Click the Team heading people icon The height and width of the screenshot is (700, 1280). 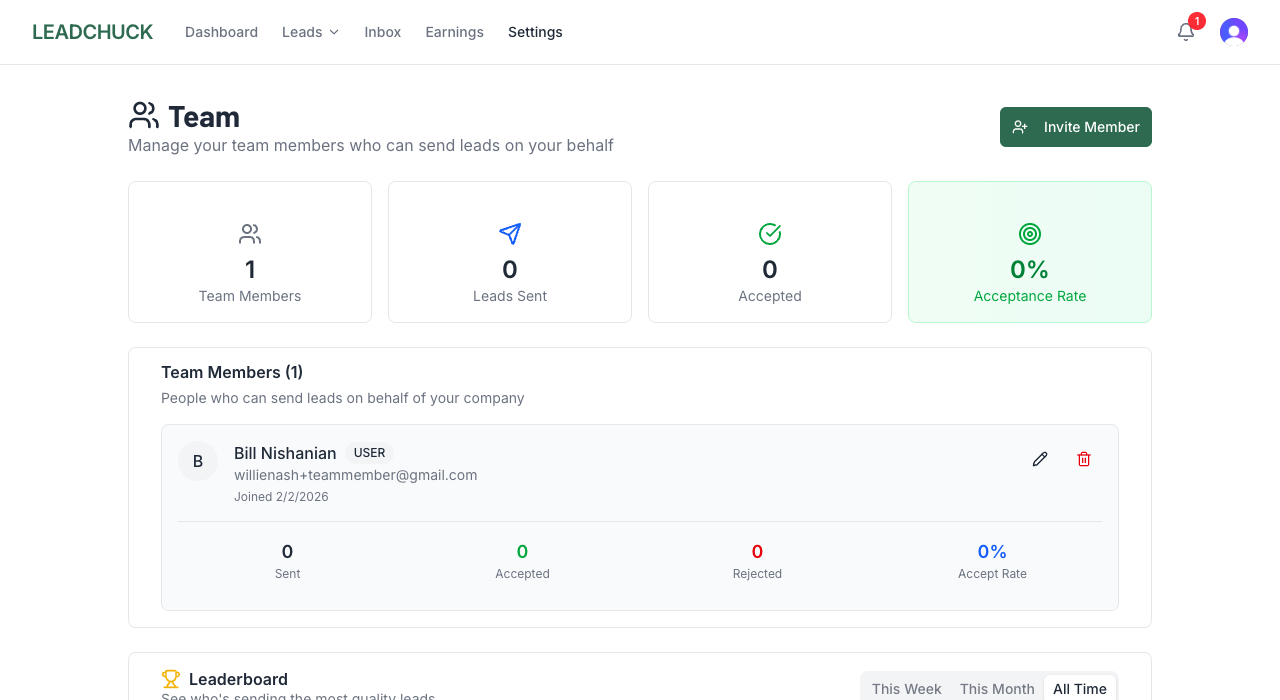tap(144, 116)
